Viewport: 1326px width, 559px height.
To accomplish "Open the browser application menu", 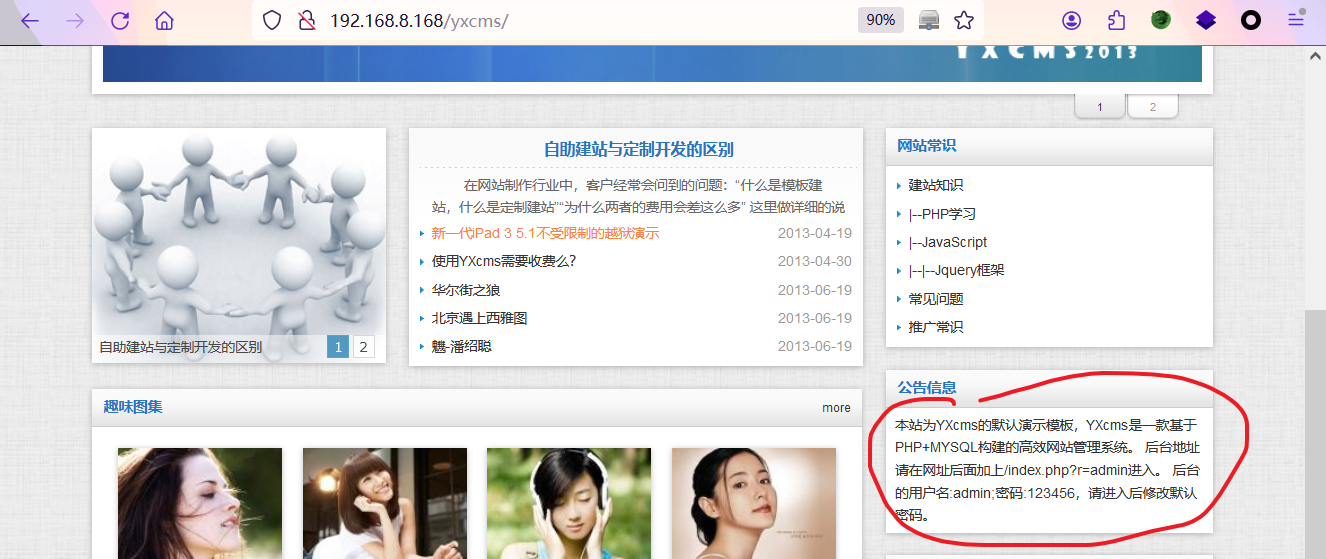I will coord(1295,20).
